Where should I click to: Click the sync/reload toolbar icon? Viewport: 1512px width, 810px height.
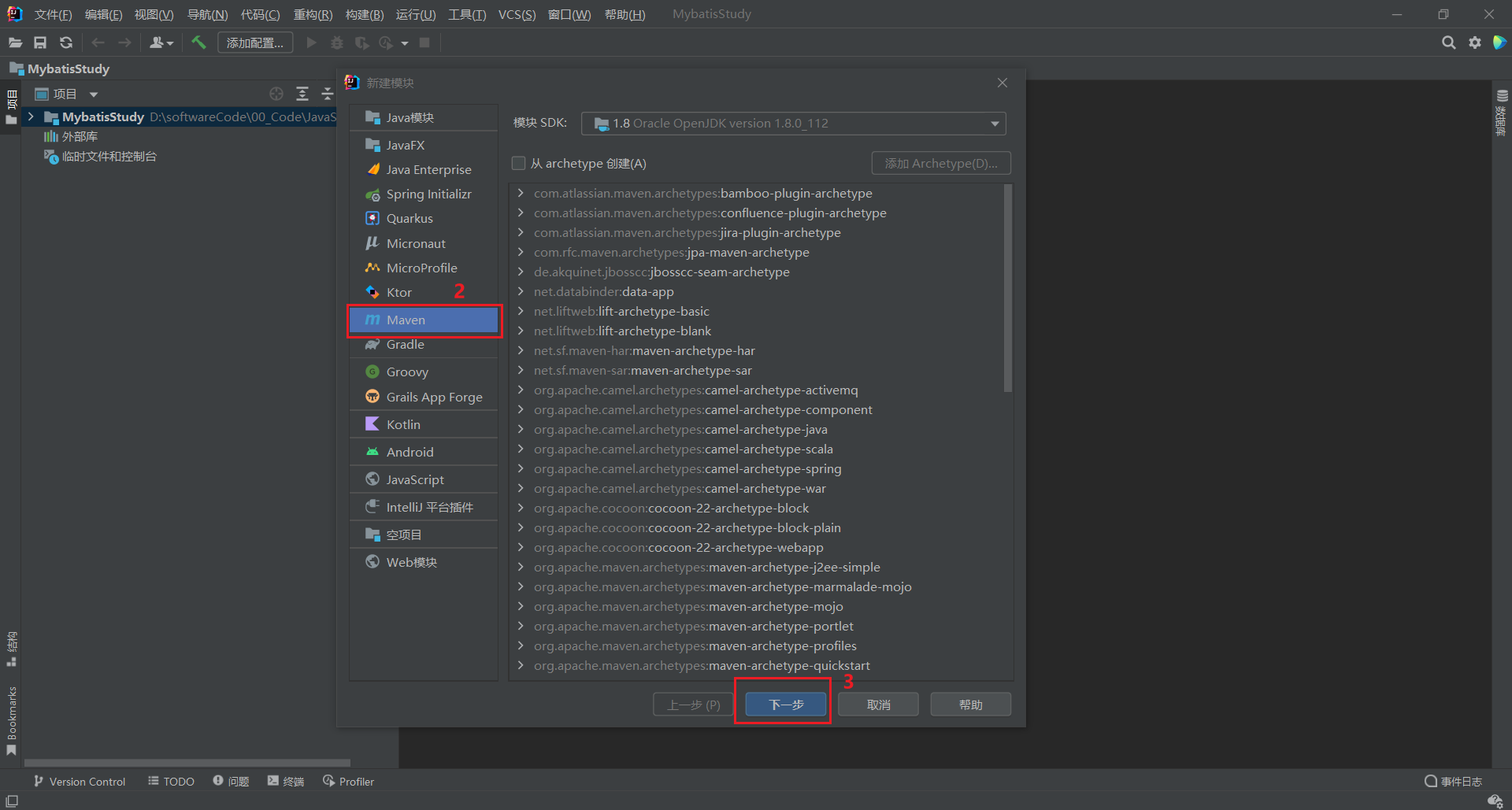[66, 43]
